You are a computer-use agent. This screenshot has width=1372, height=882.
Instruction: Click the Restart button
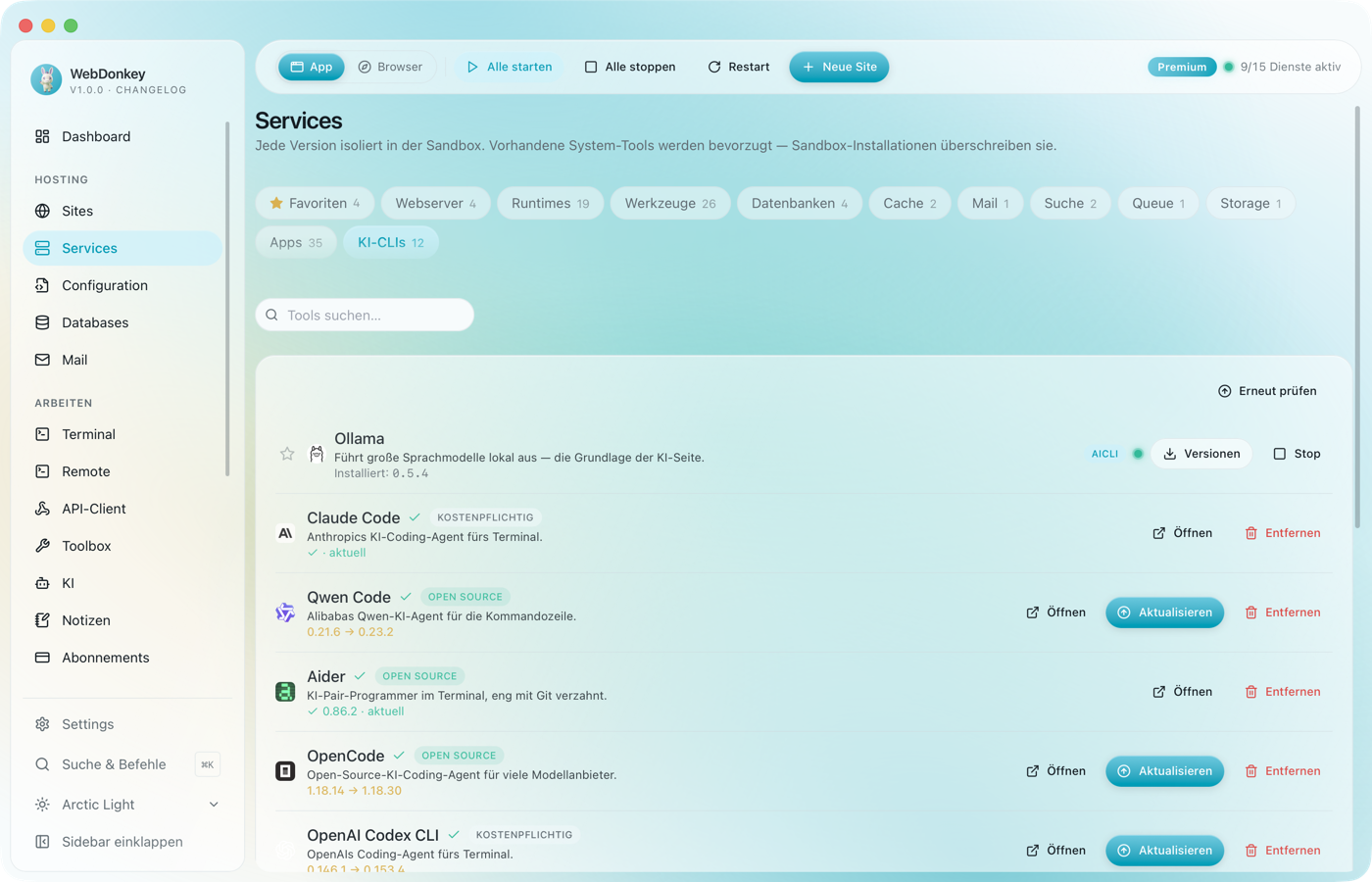pyautogui.click(x=738, y=67)
